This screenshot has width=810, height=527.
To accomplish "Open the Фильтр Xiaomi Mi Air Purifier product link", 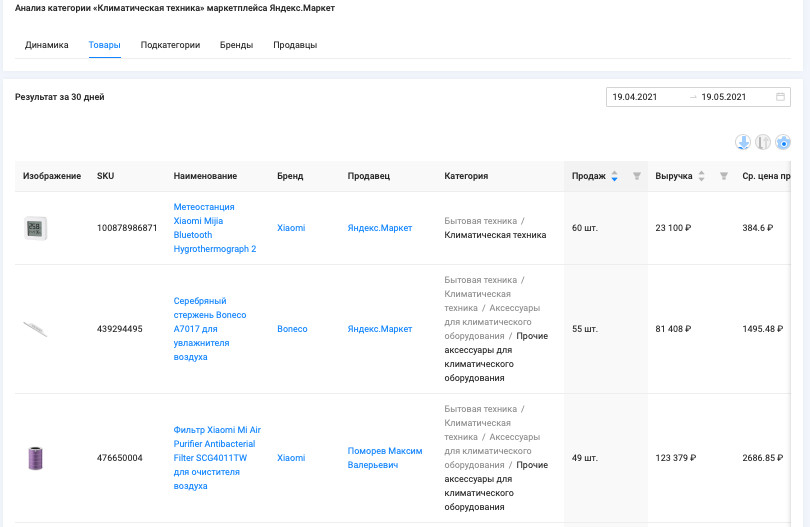I will click(217, 458).
